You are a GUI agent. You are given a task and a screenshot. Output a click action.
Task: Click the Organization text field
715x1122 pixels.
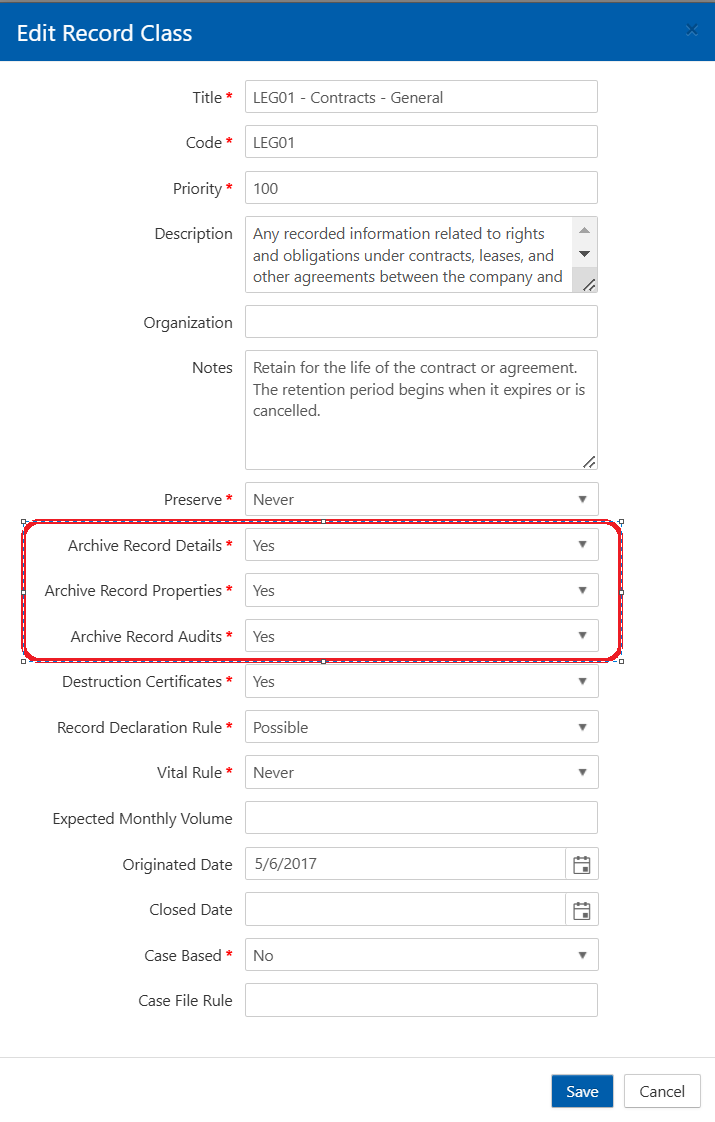coord(421,322)
